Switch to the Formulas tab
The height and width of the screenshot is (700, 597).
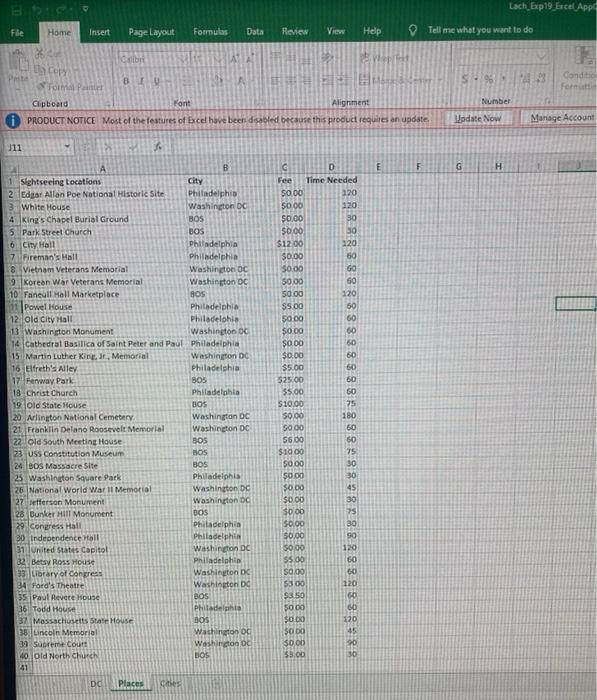pos(210,32)
